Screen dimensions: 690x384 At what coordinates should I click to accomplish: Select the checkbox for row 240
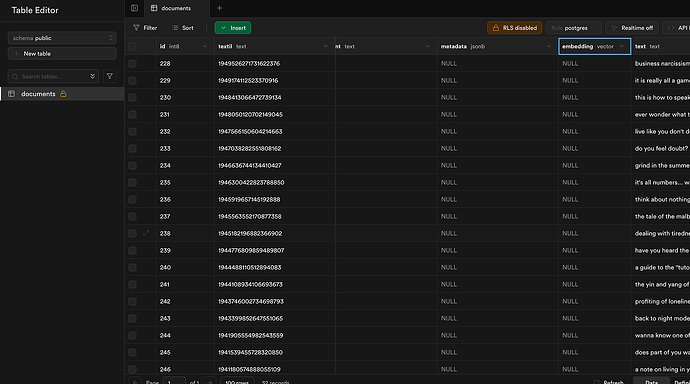132,267
